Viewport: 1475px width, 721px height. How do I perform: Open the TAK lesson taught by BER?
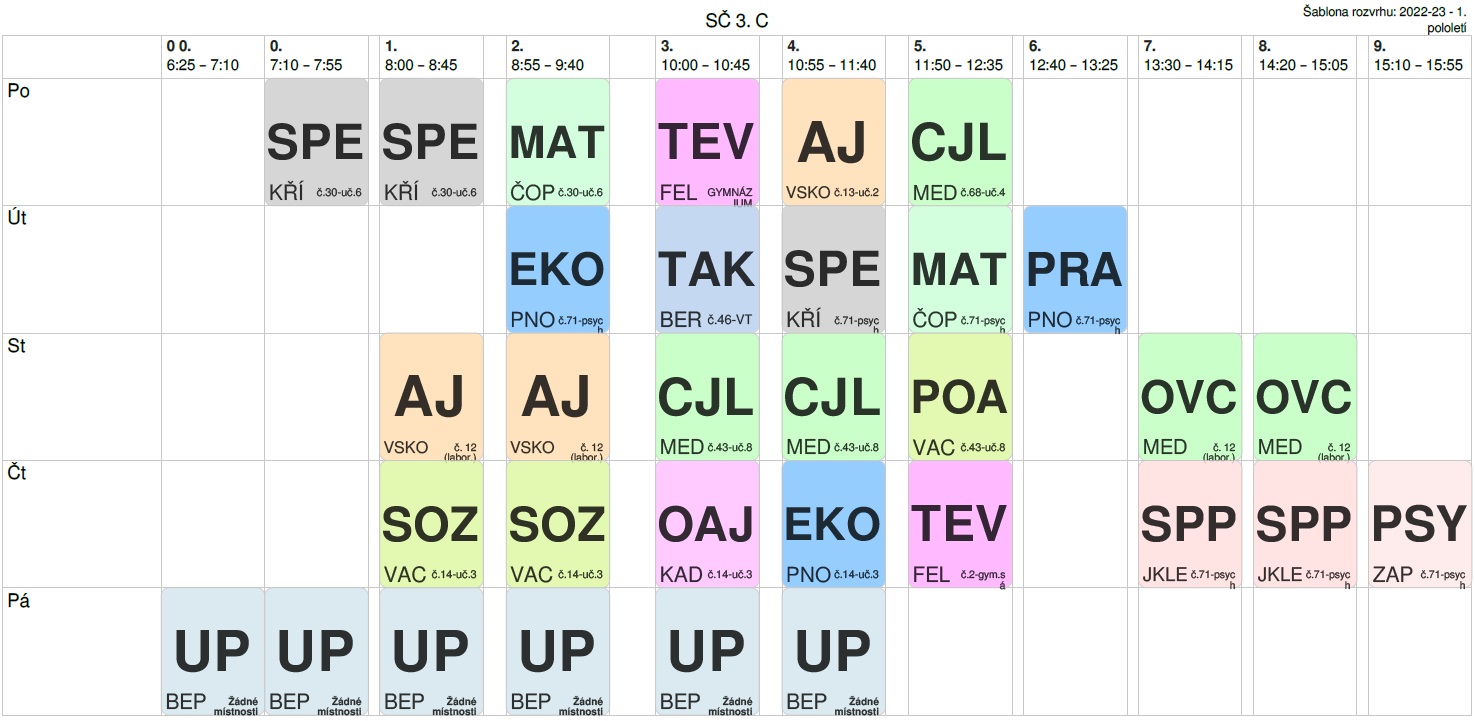tap(707, 269)
